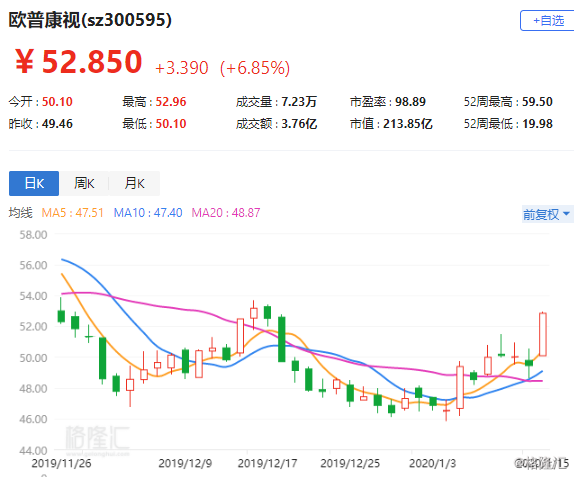Switch to the 月K monthly chart tab
Image resolution: width=574 pixels, height=477 pixels.
pos(134,183)
